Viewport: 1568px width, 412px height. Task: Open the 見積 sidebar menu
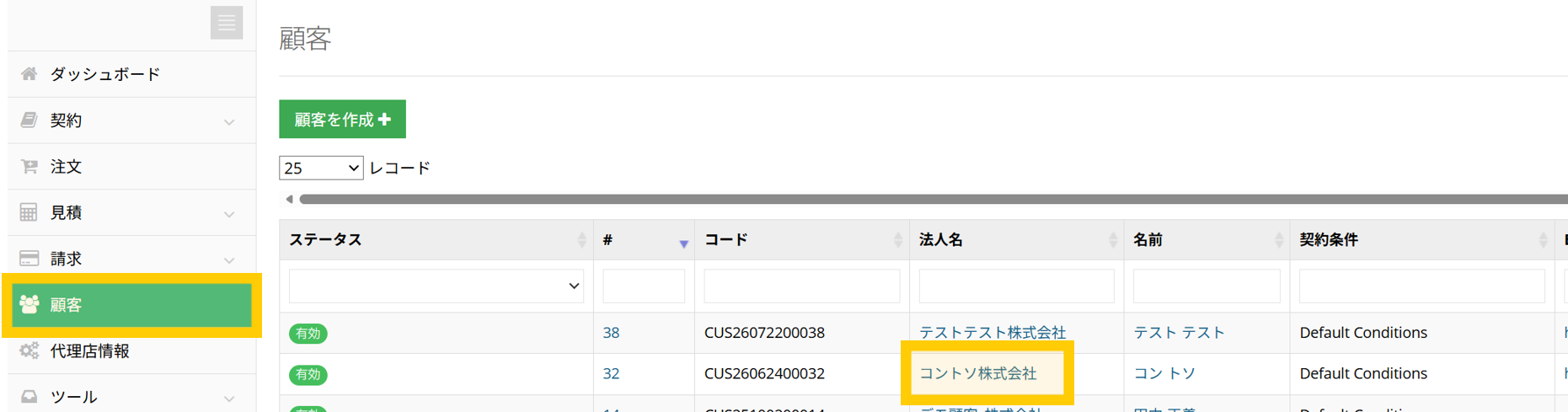click(131, 212)
